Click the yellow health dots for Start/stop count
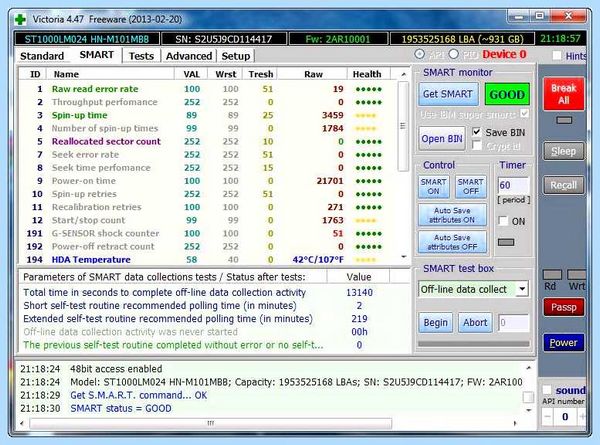 tap(366, 220)
